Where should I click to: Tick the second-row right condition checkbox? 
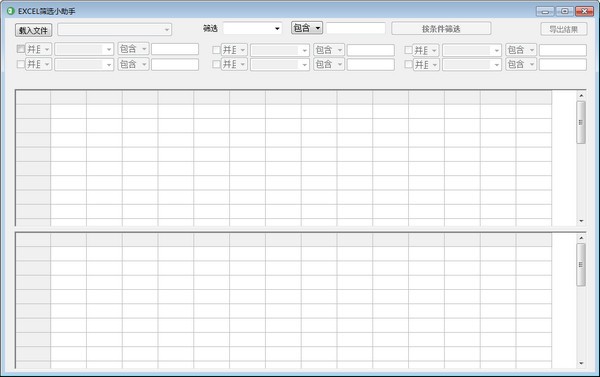point(408,64)
